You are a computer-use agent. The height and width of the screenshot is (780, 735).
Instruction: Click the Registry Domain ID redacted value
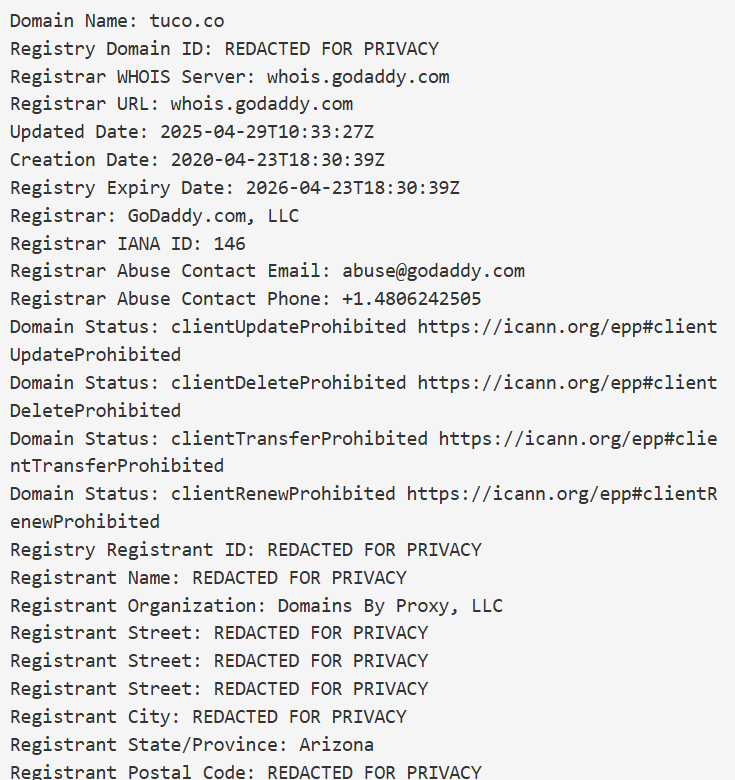click(332, 49)
